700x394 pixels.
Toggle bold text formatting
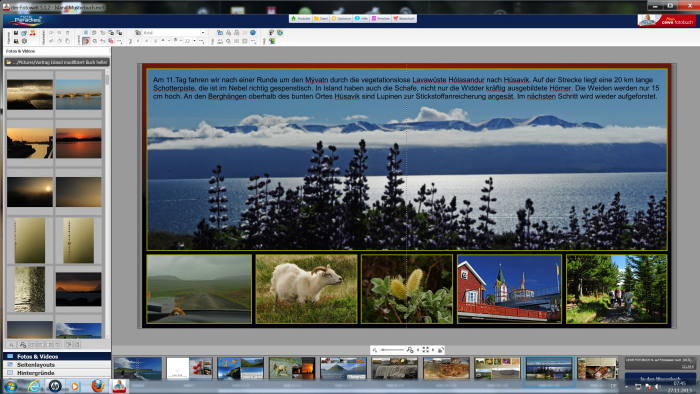pyautogui.click(x=138, y=41)
